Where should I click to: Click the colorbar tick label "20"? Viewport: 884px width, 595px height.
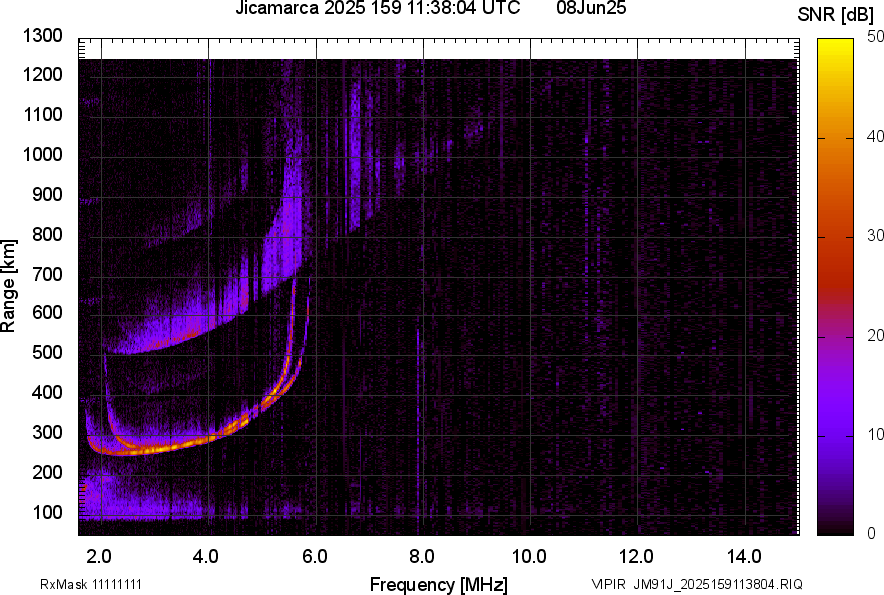875,336
